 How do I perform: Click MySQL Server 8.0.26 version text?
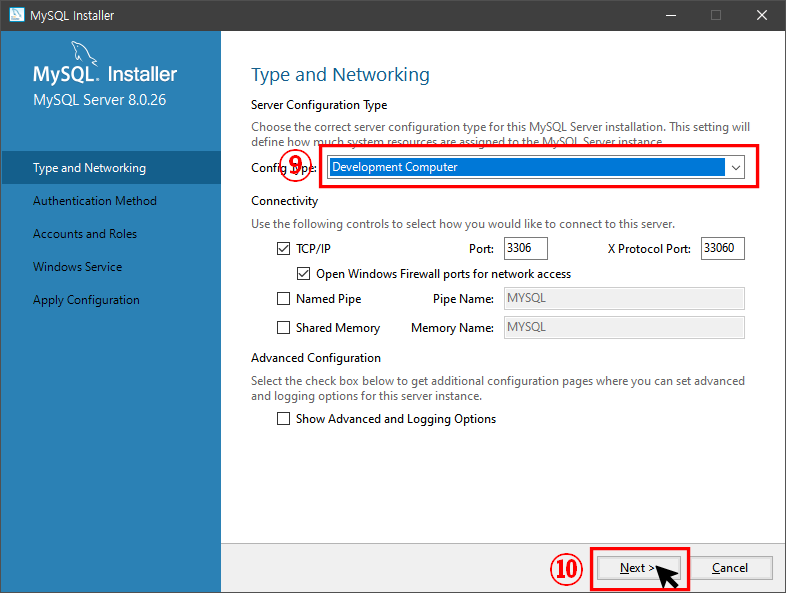[x=99, y=100]
